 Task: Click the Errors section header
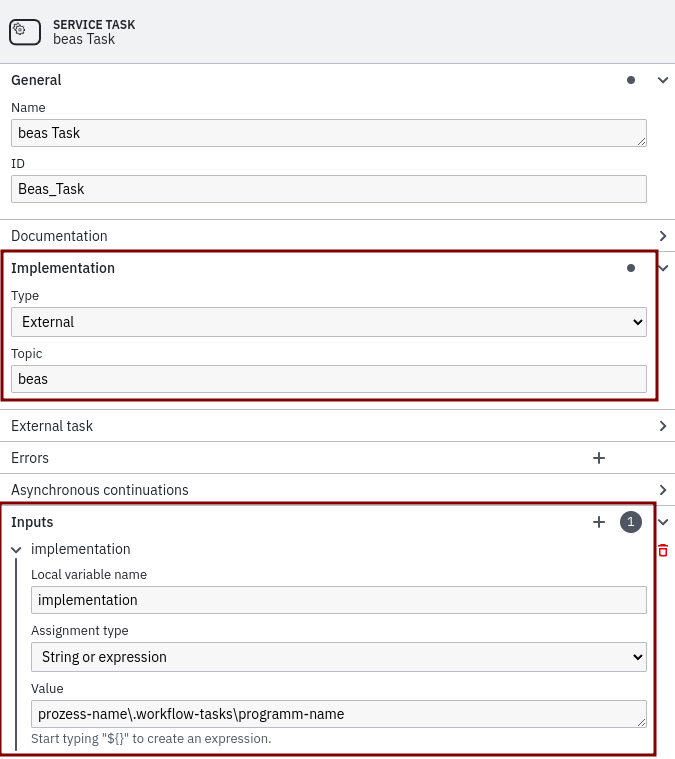30,458
